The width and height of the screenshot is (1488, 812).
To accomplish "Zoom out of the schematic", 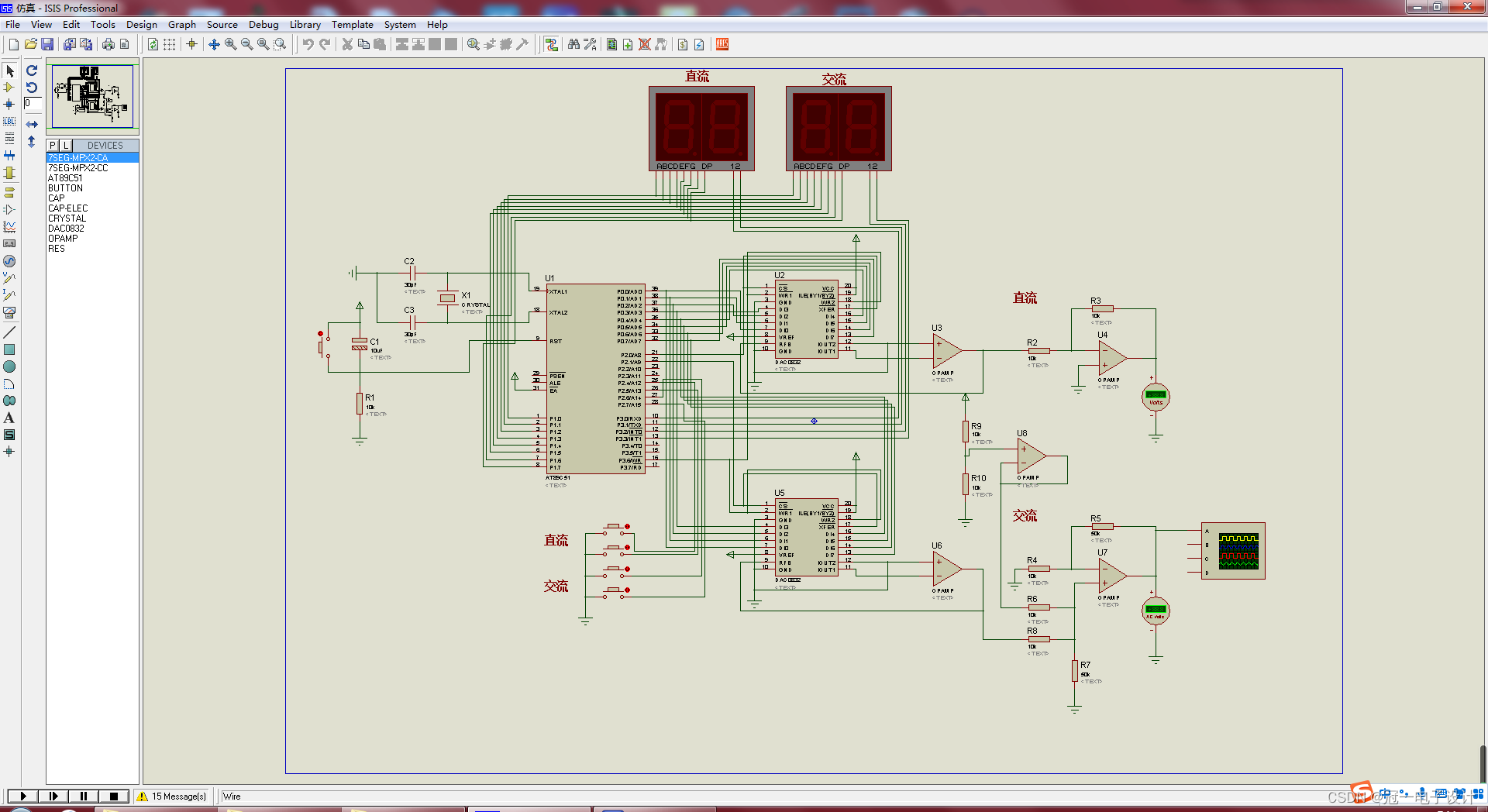I will click(246, 44).
